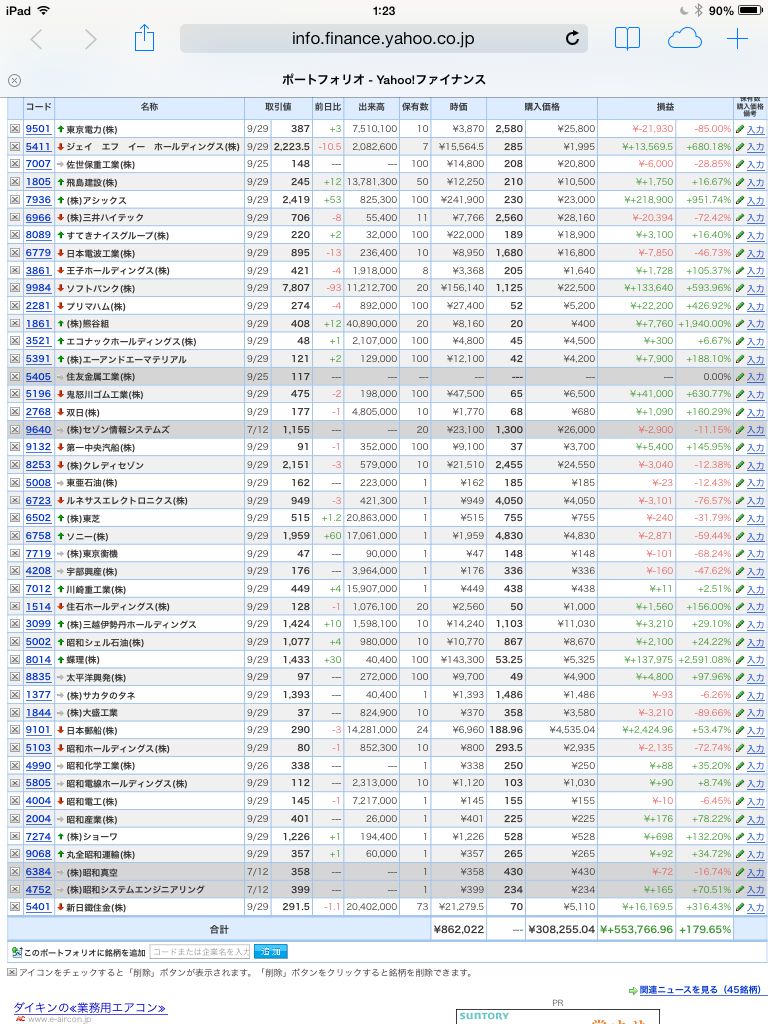The height and width of the screenshot is (1024, 768).
Task: Click the 取引値 column header
Action: [278, 106]
